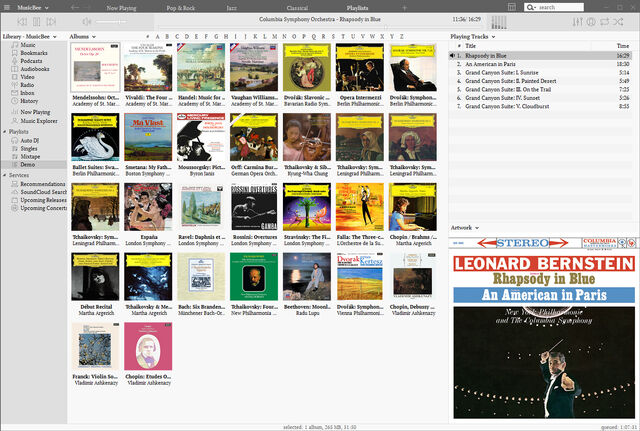The height and width of the screenshot is (431, 640).
Task: Select Ma Vlast Smetana album cover
Action: click(x=148, y=137)
